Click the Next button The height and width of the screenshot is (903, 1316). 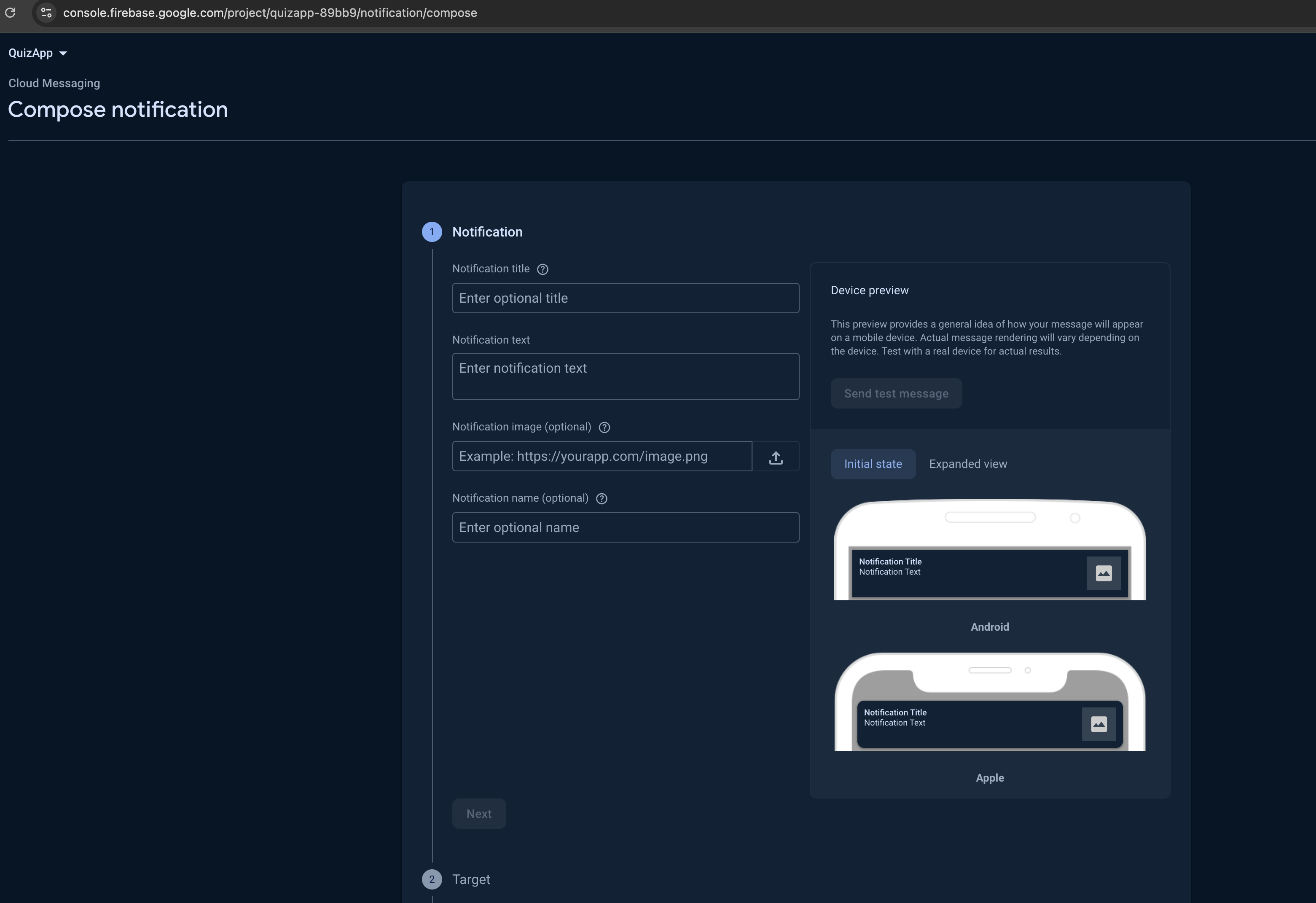(478, 814)
